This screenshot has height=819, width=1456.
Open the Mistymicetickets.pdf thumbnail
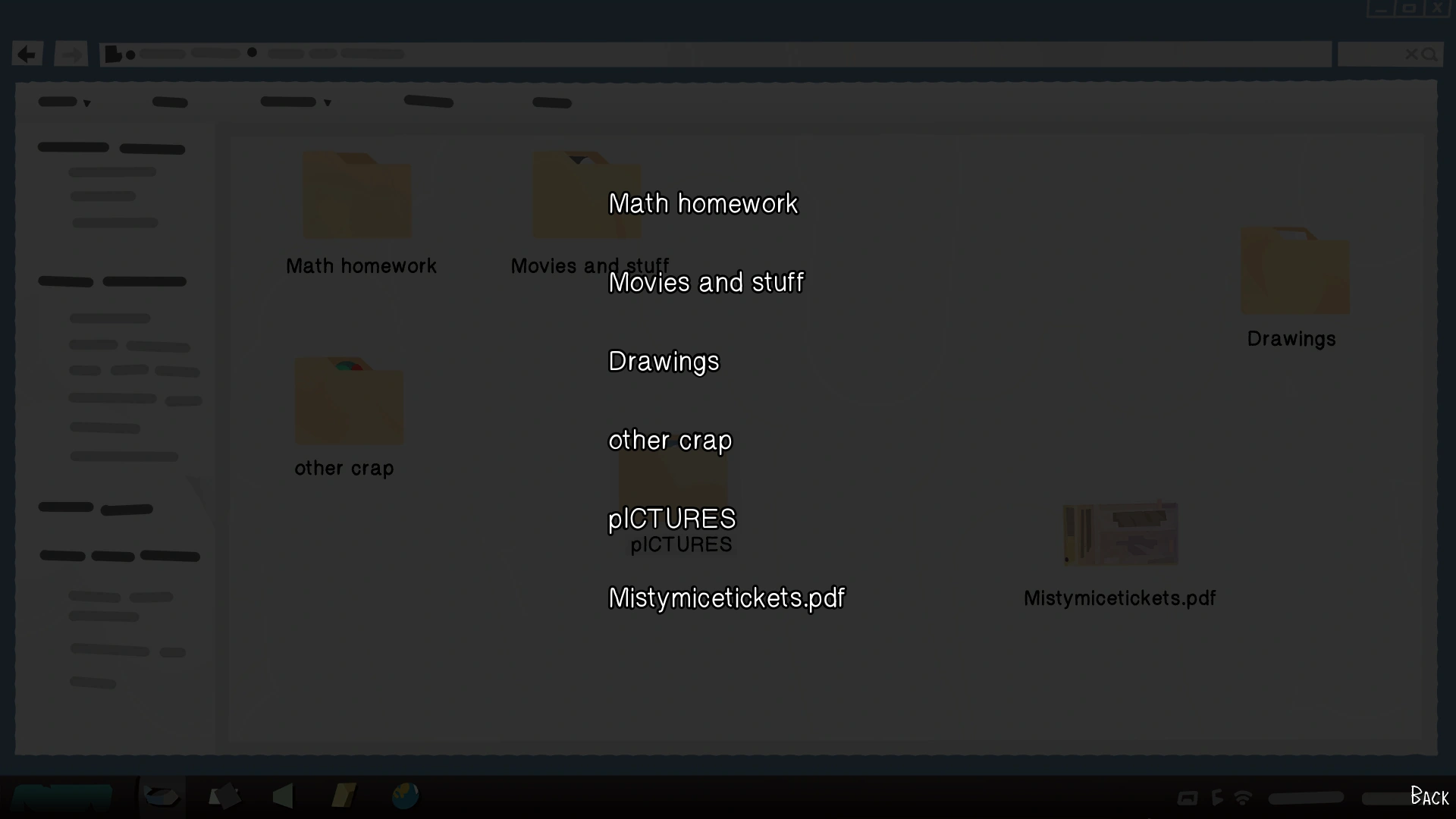coord(1120,534)
